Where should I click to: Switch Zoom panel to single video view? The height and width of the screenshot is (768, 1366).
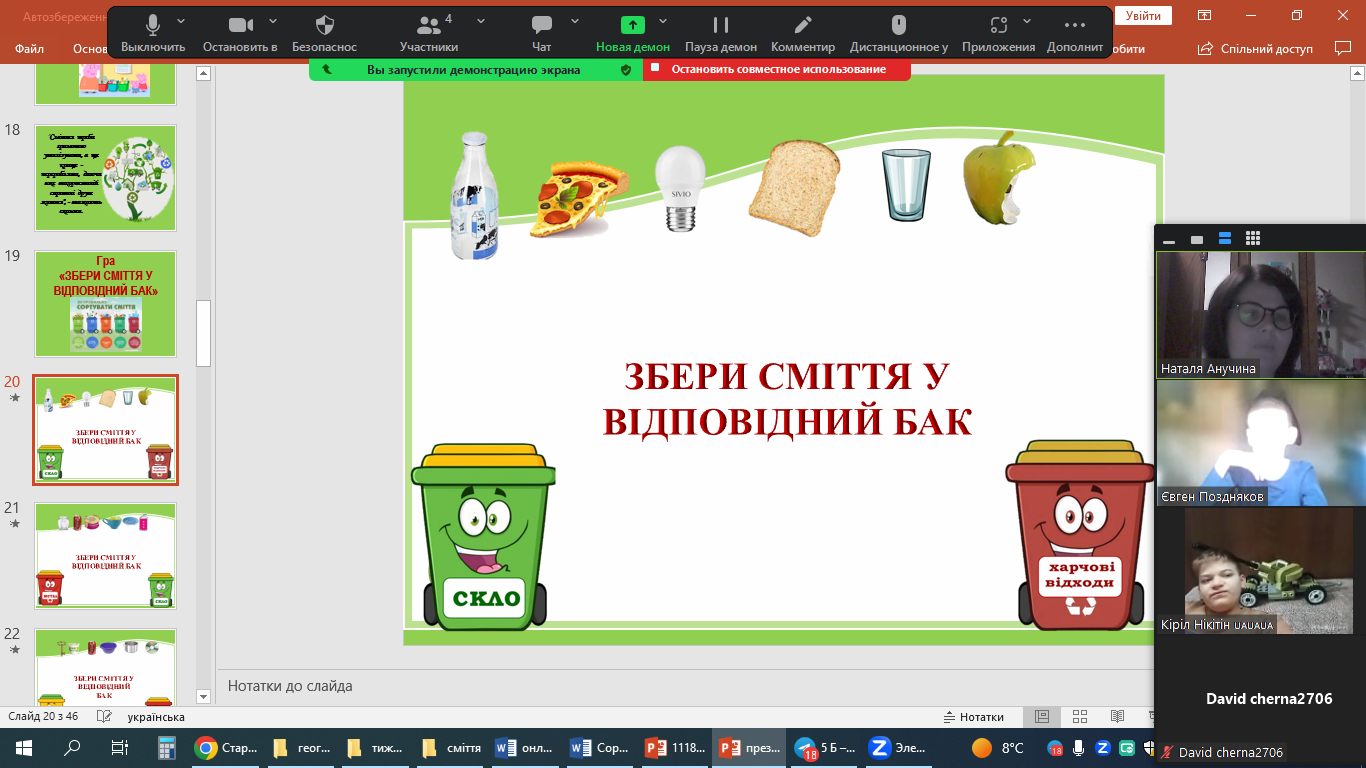coord(1197,240)
